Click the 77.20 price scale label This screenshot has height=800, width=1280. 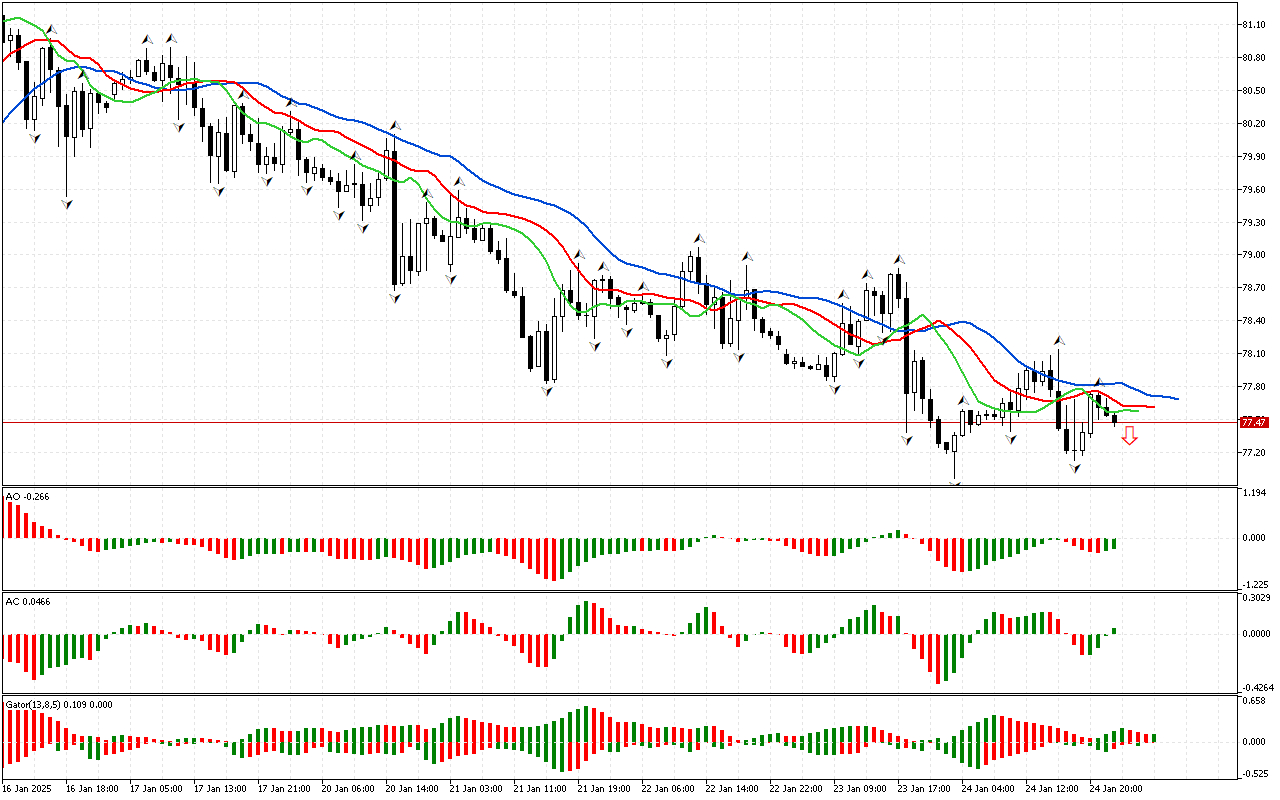coord(1254,453)
